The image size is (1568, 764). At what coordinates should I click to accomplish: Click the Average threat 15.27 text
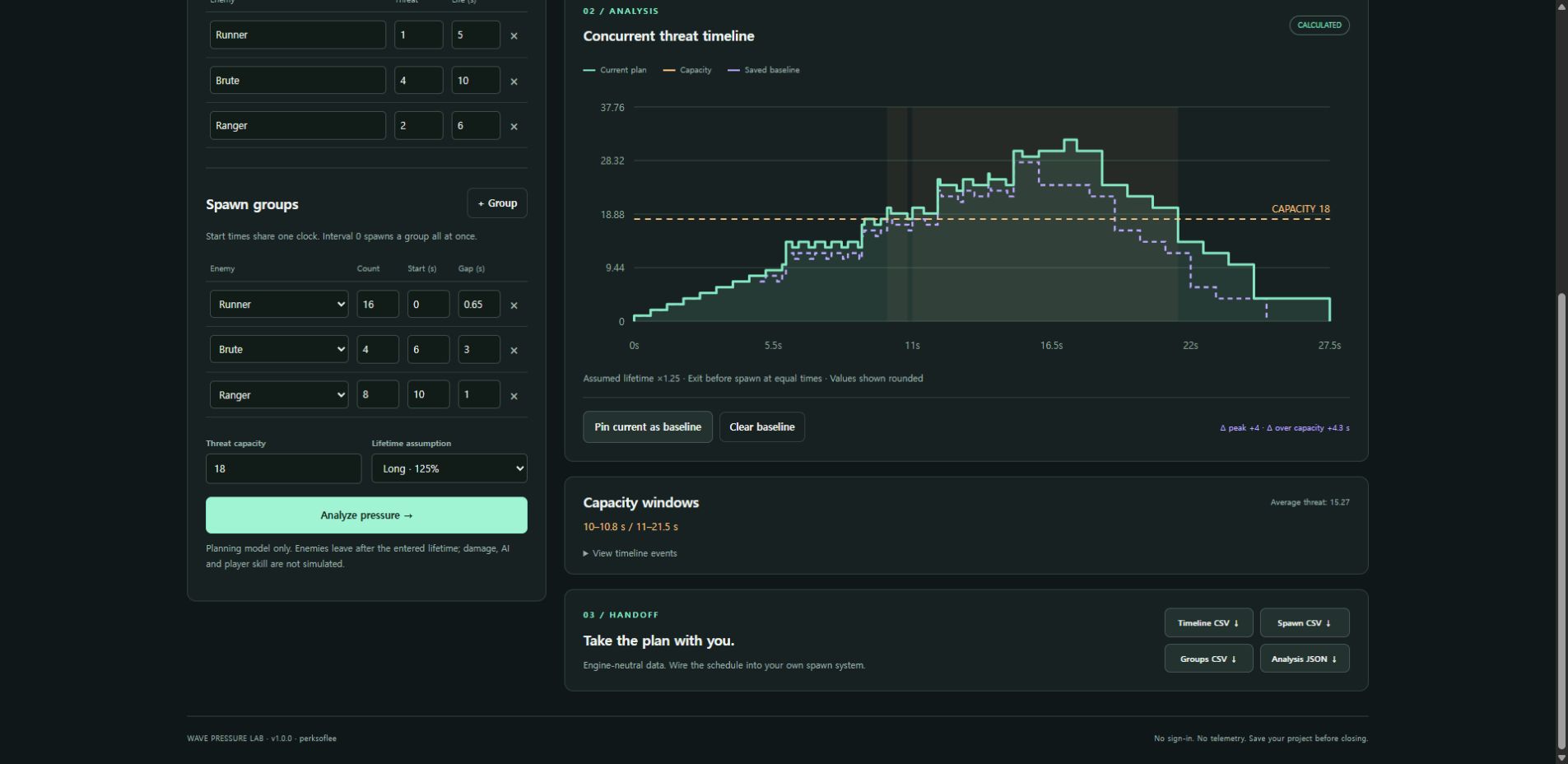(x=1310, y=502)
